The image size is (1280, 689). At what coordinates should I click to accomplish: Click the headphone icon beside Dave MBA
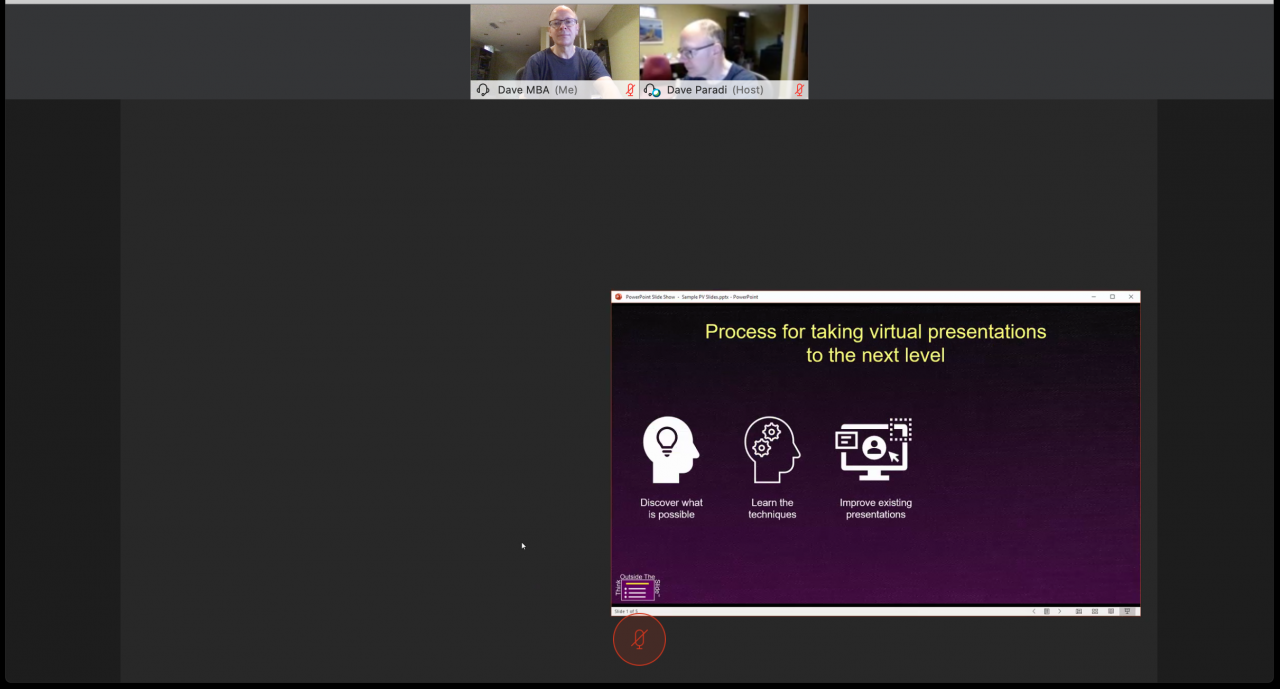[x=483, y=90]
